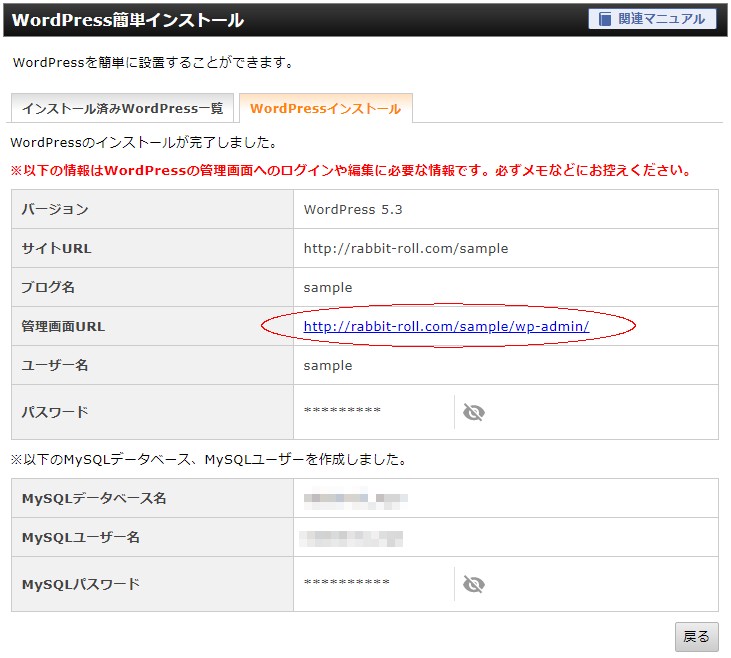Click the WordPress 5.3 version value
The image size is (731, 658).
coord(353,209)
